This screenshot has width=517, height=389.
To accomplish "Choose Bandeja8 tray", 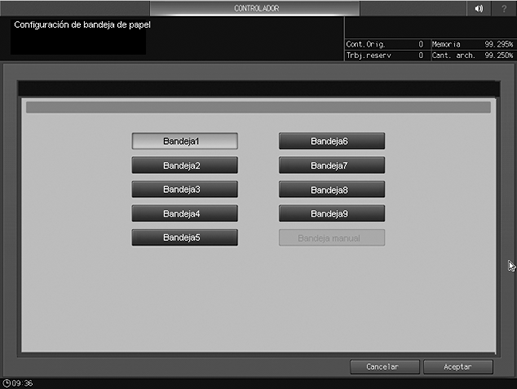I will pos(332,189).
